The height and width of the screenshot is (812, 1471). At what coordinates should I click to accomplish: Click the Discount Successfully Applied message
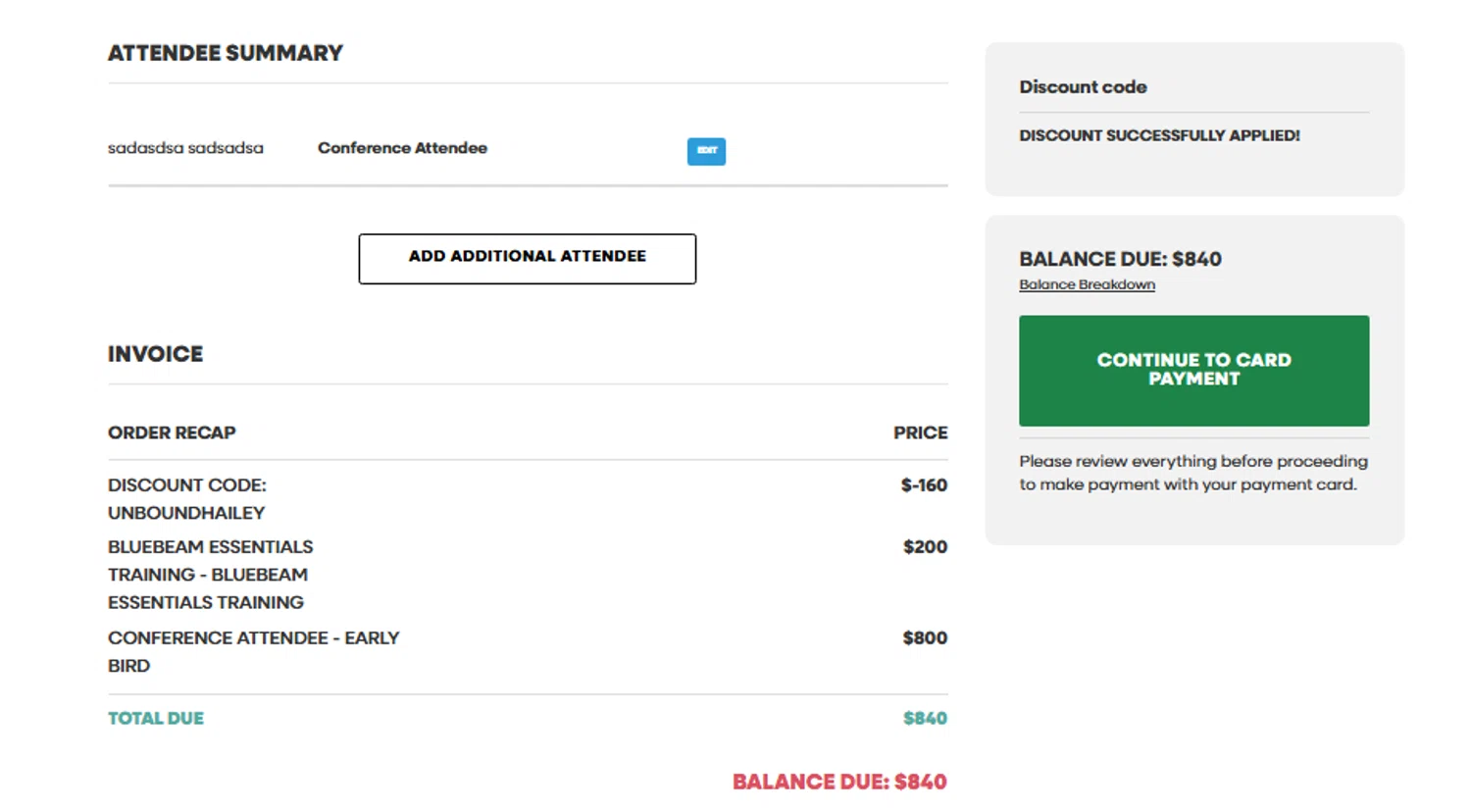point(1159,135)
